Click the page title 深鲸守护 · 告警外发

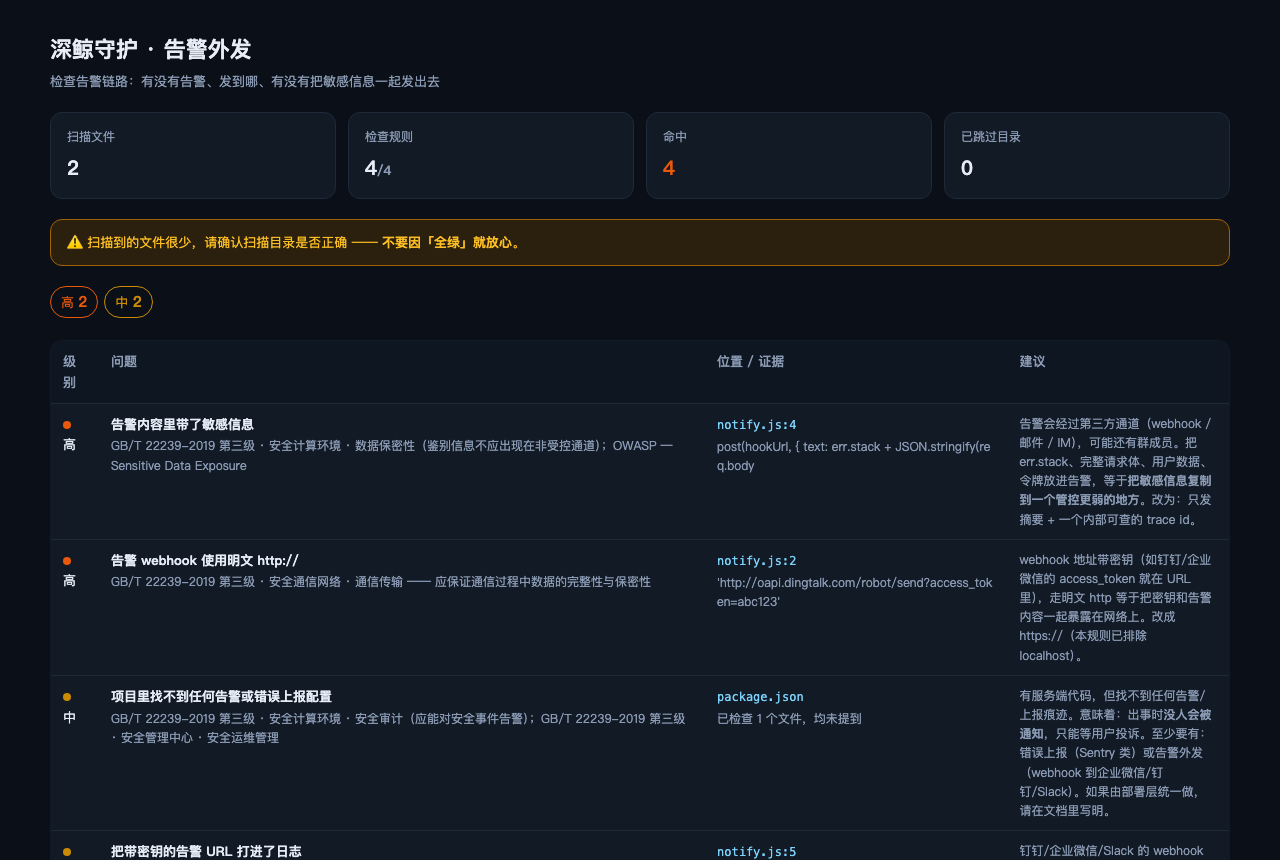click(151, 49)
